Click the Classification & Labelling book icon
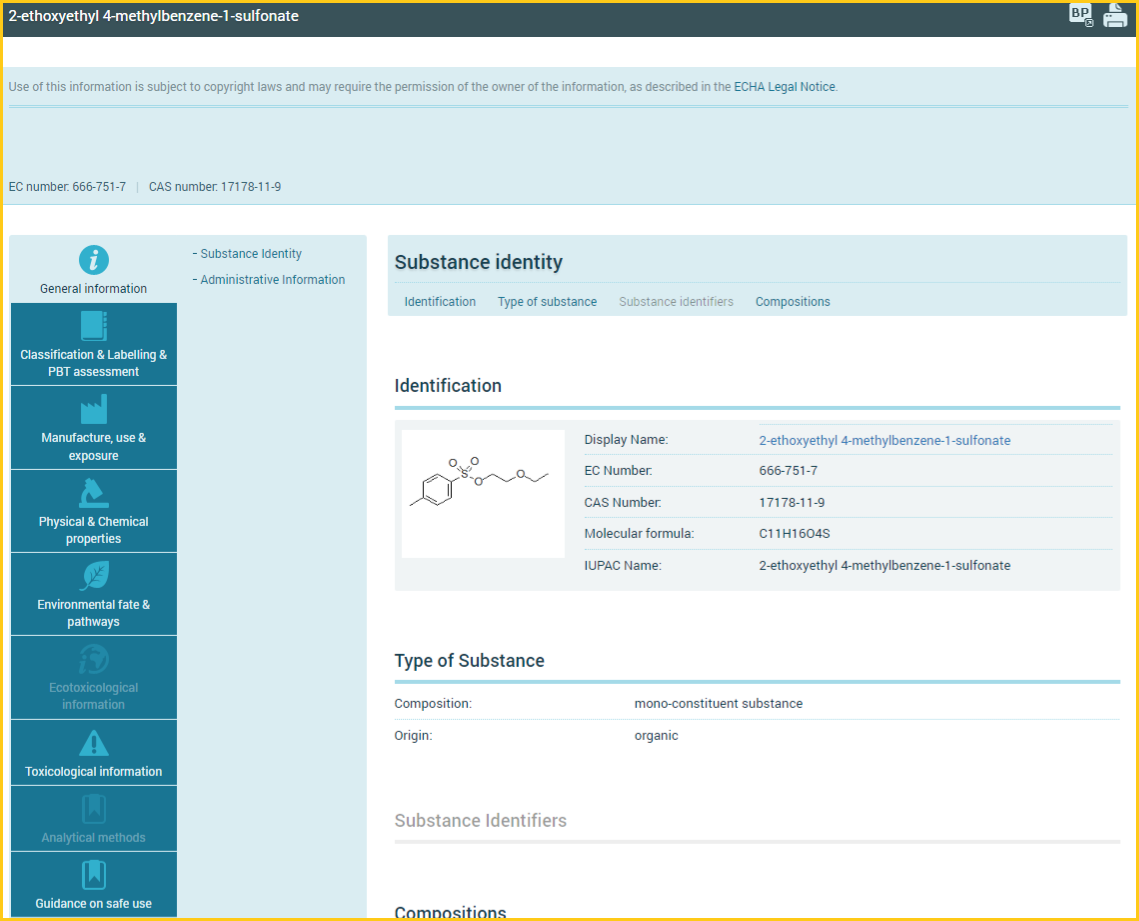Viewport: 1139px width, 921px height. point(93,326)
